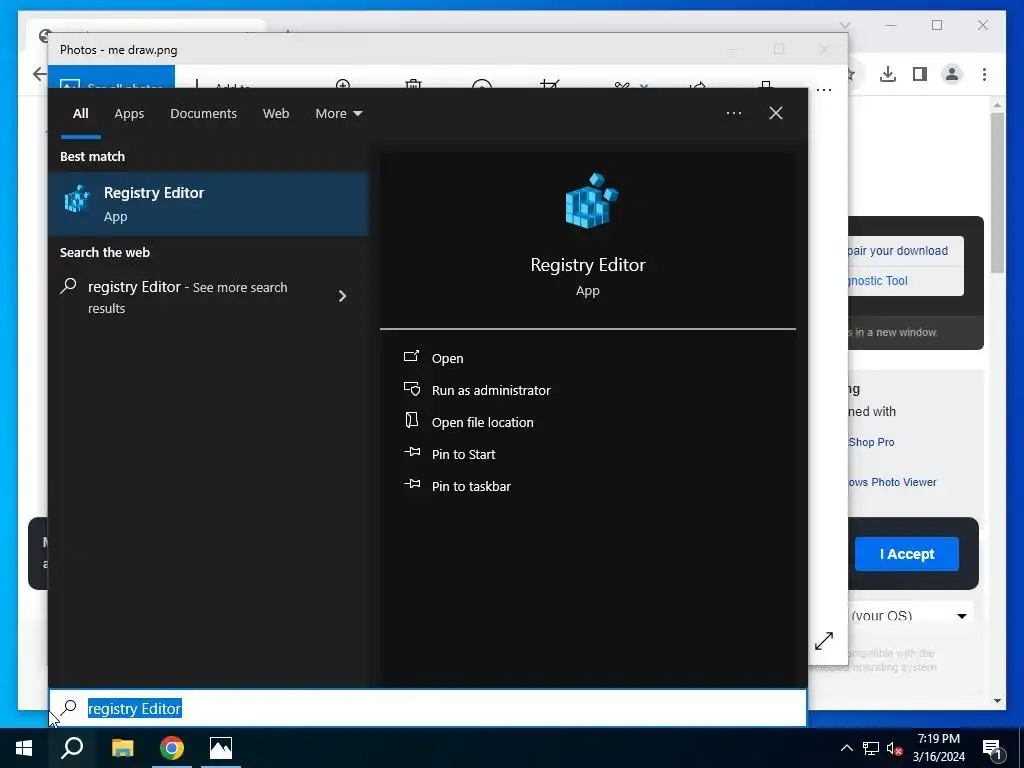Close the search panel with X
Screen dimensions: 1024x768
click(x=775, y=113)
